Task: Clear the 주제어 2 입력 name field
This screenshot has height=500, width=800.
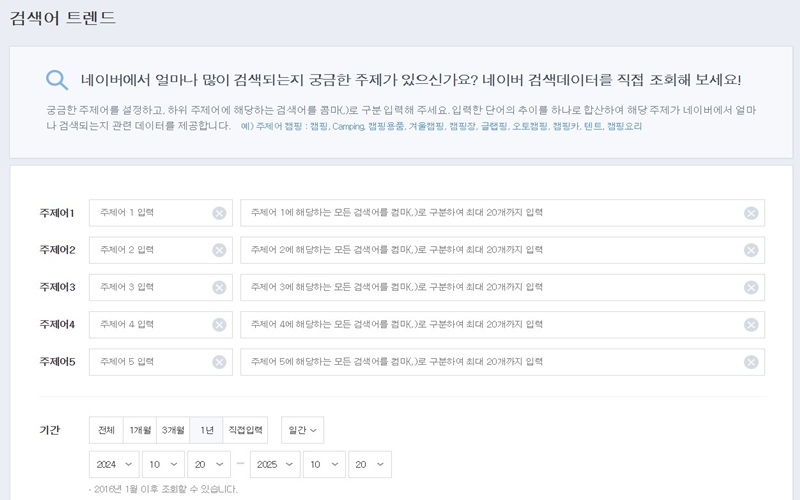Action: [219, 251]
